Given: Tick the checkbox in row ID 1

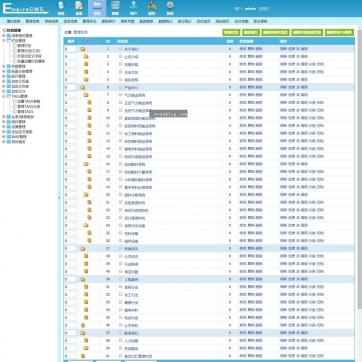Looking at the screenshot, I should pos(120,49).
